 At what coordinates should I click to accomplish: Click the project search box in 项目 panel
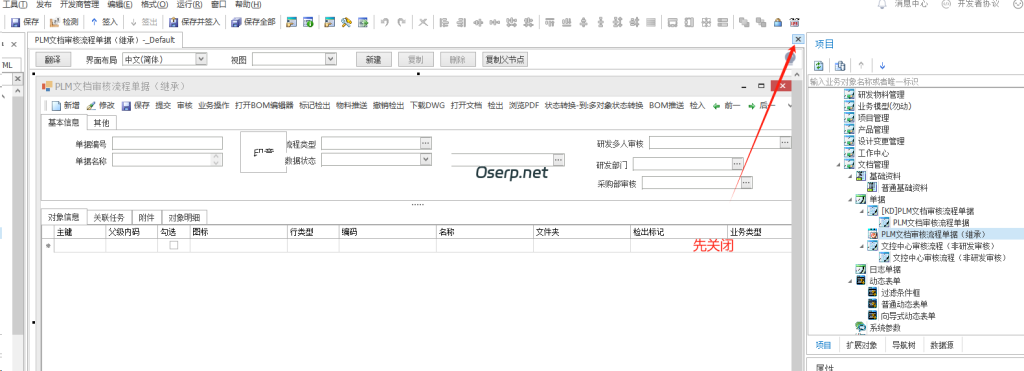[x=915, y=82]
